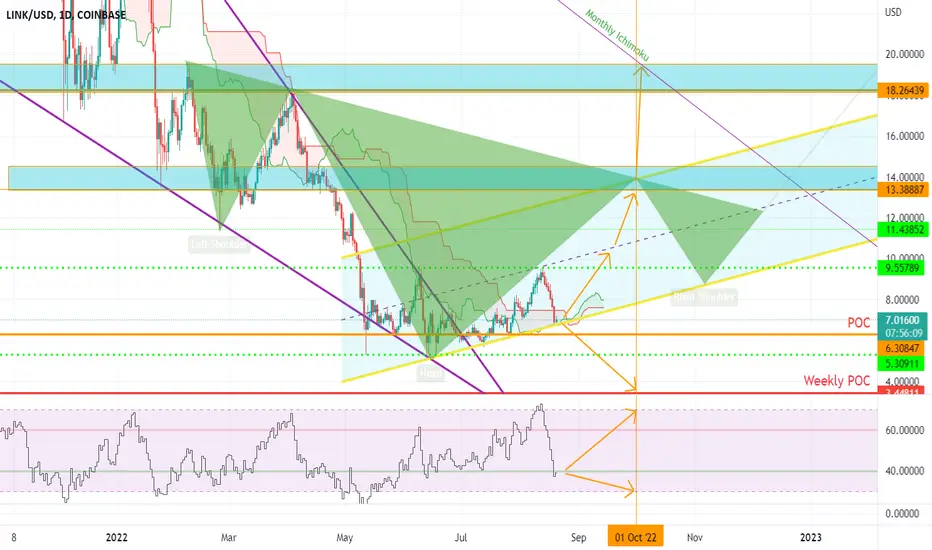
Task: Click the red Weekly POC price tag
Action: [902, 391]
